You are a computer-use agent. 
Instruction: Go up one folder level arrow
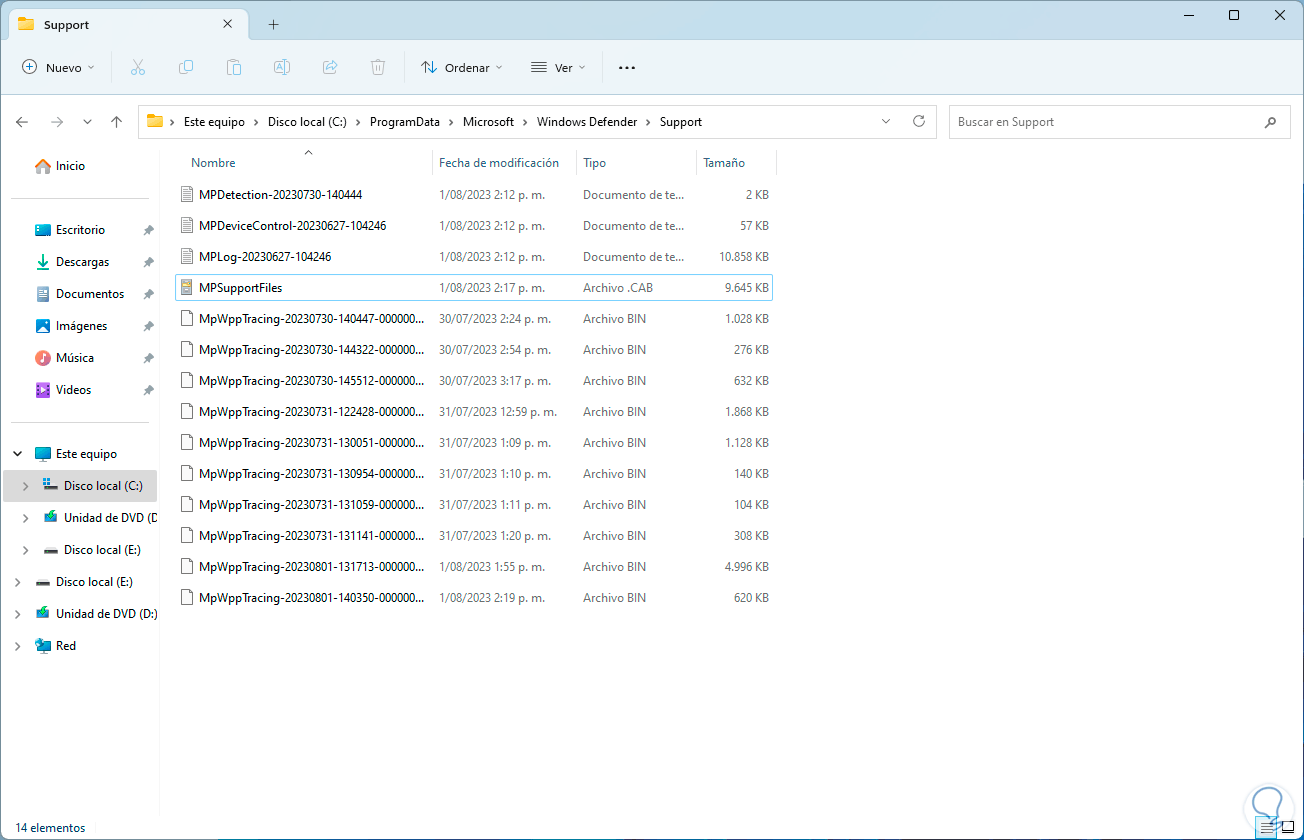(x=116, y=122)
